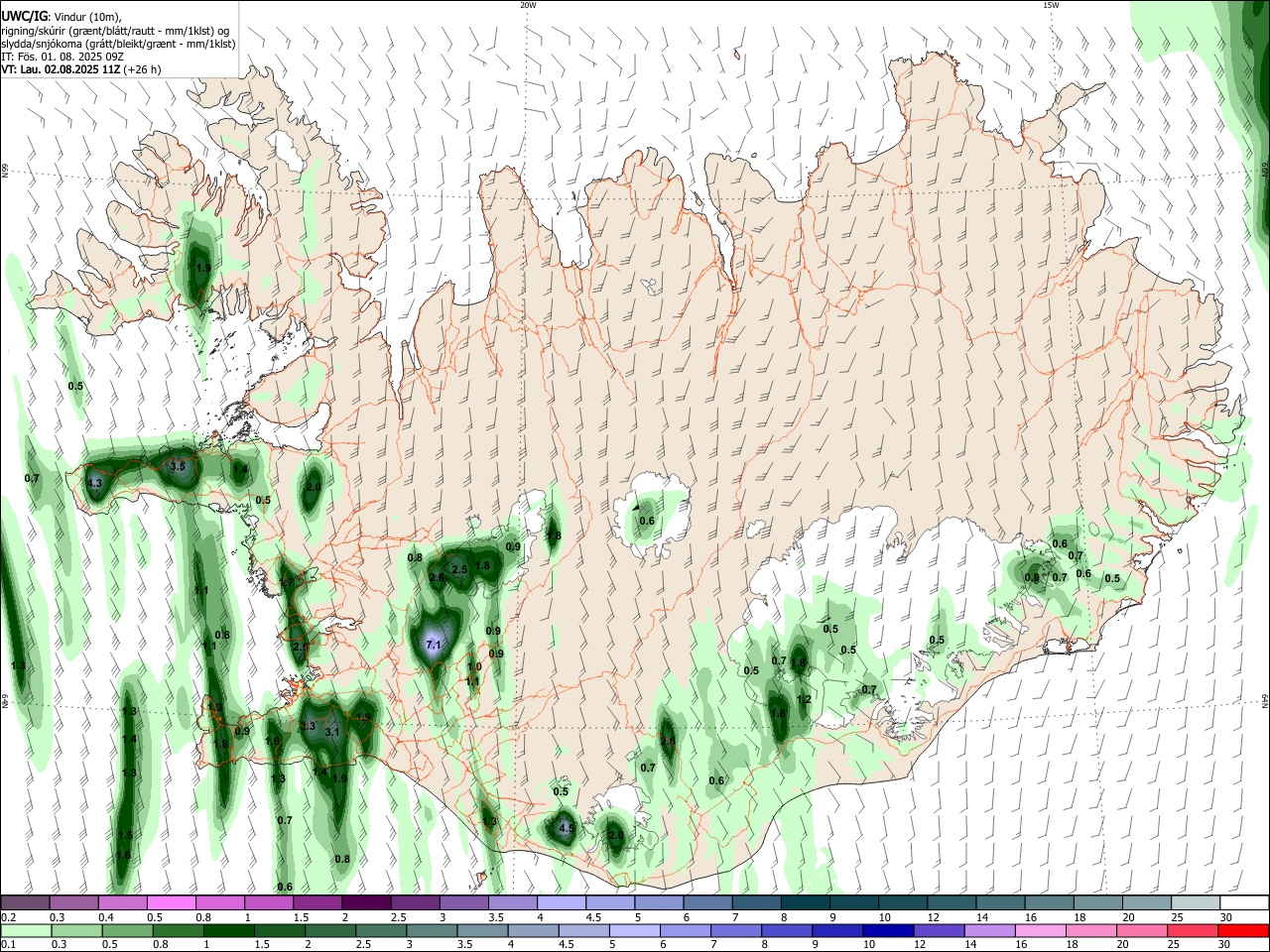Pick the light pink 16–18 legend swatch

pyautogui.click(x=1040, y=931)
